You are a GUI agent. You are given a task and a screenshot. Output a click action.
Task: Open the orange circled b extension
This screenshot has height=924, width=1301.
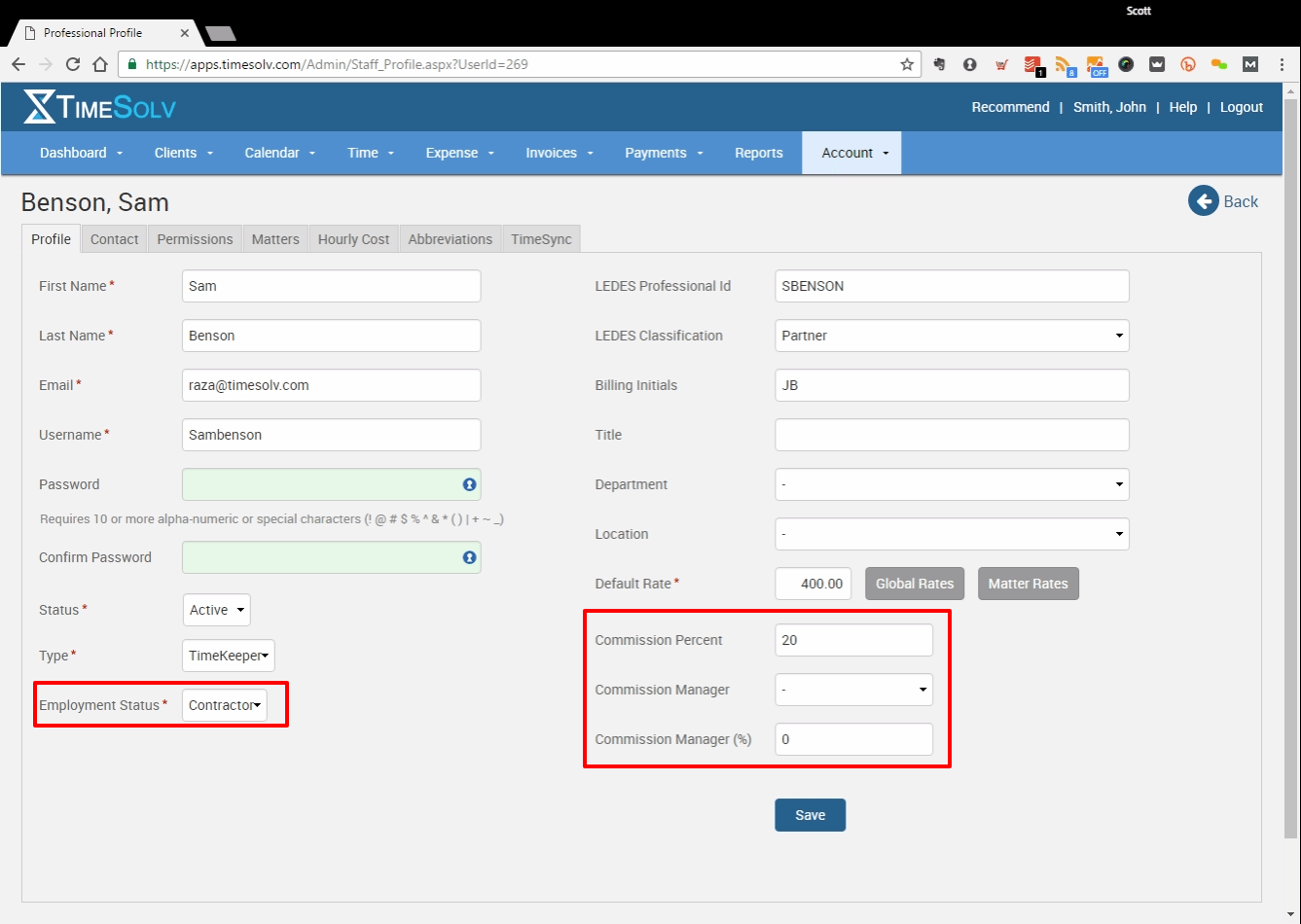(x=1188, y=65)
